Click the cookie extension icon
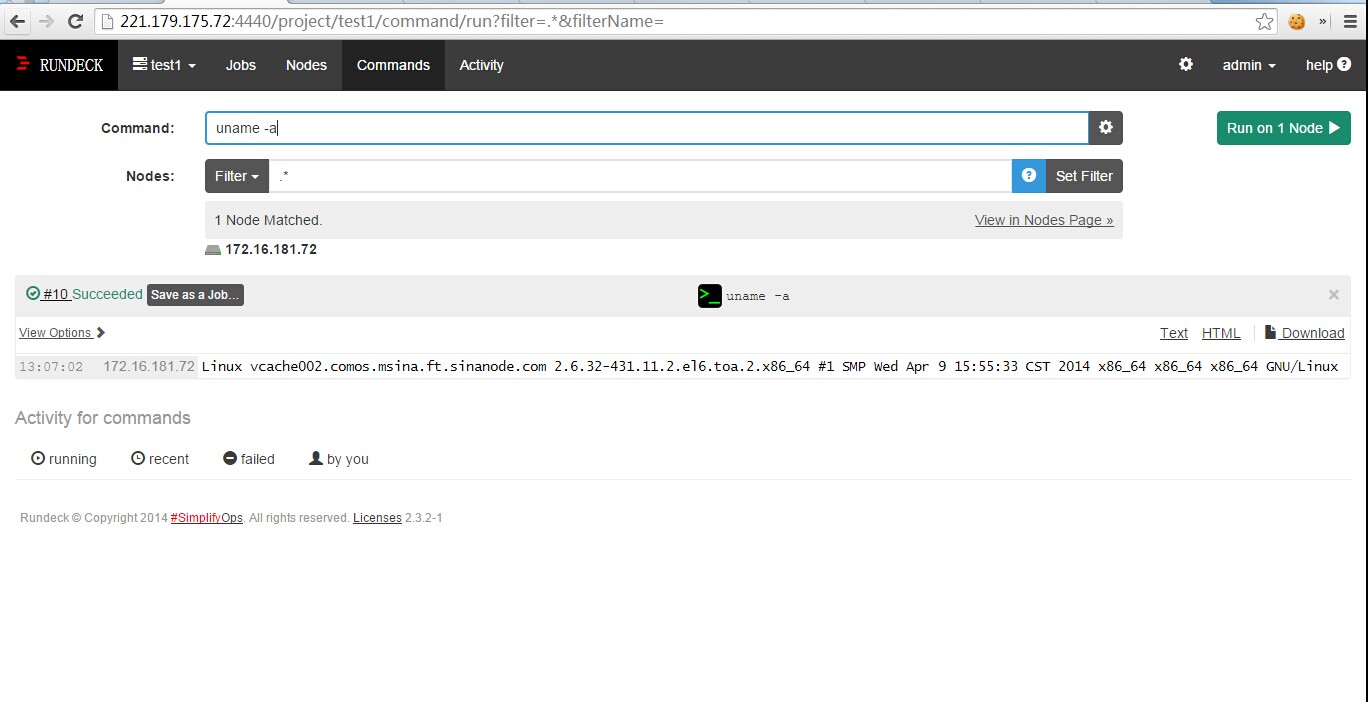This screenshot has height=702, width=1368. [1297, 21]
